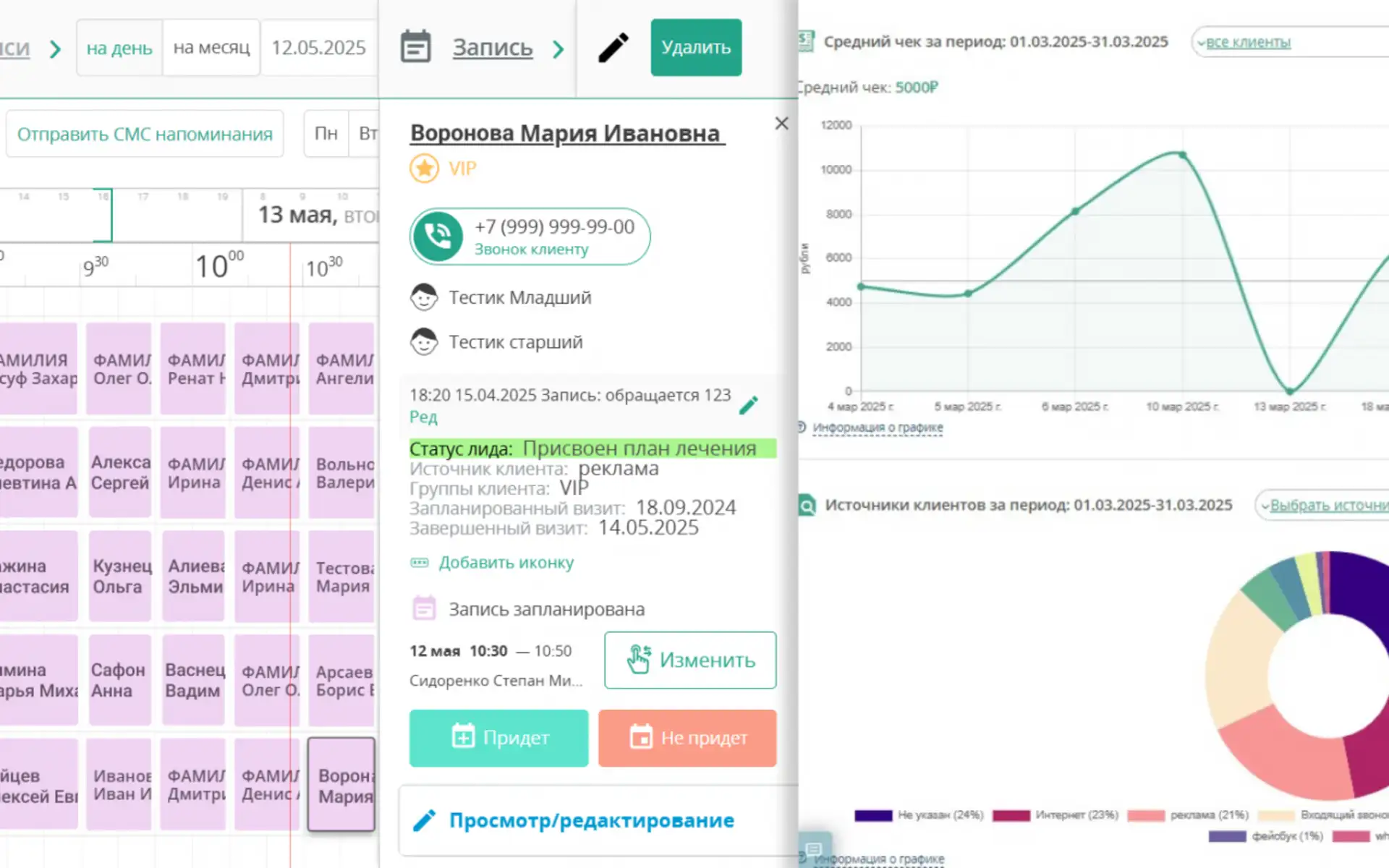Click the Статус лида green bar

592,448
